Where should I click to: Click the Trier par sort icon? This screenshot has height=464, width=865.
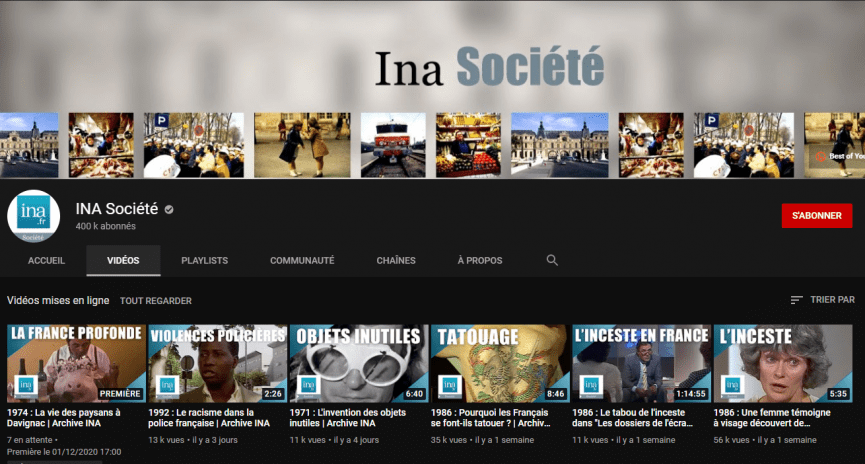coord(796,300)
